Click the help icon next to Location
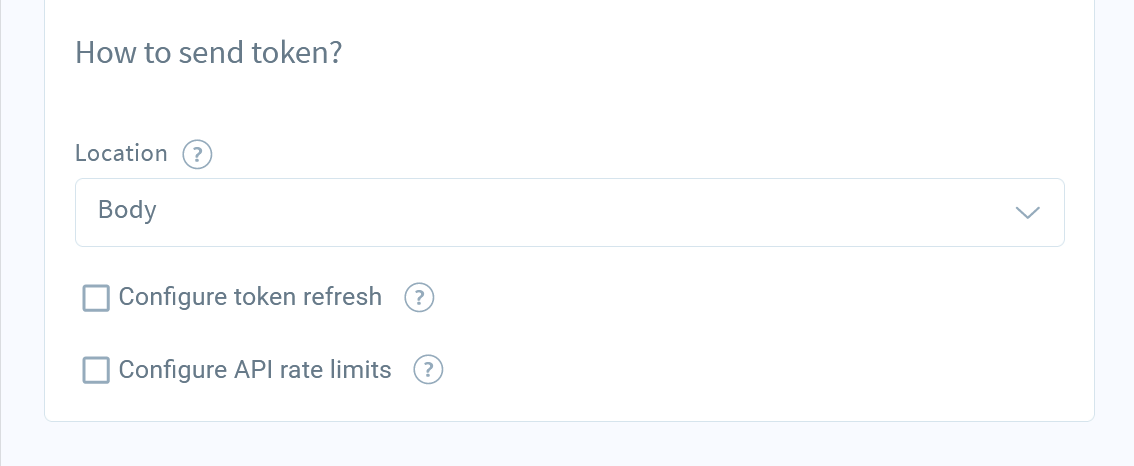This screenshot has height=466, width=1134. pos(197,154)
